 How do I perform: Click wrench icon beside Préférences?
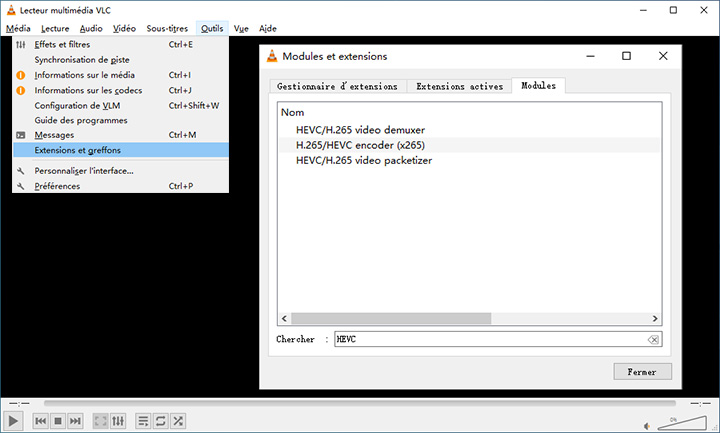[21, 186]
